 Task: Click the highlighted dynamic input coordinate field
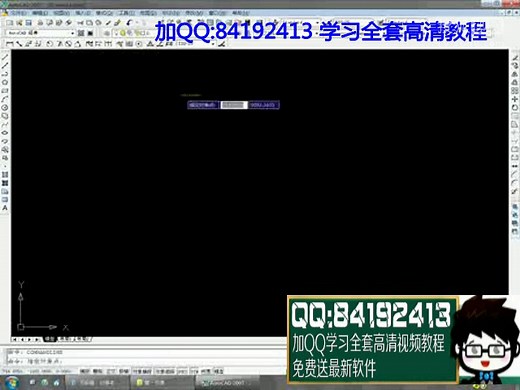coord(234,105)
